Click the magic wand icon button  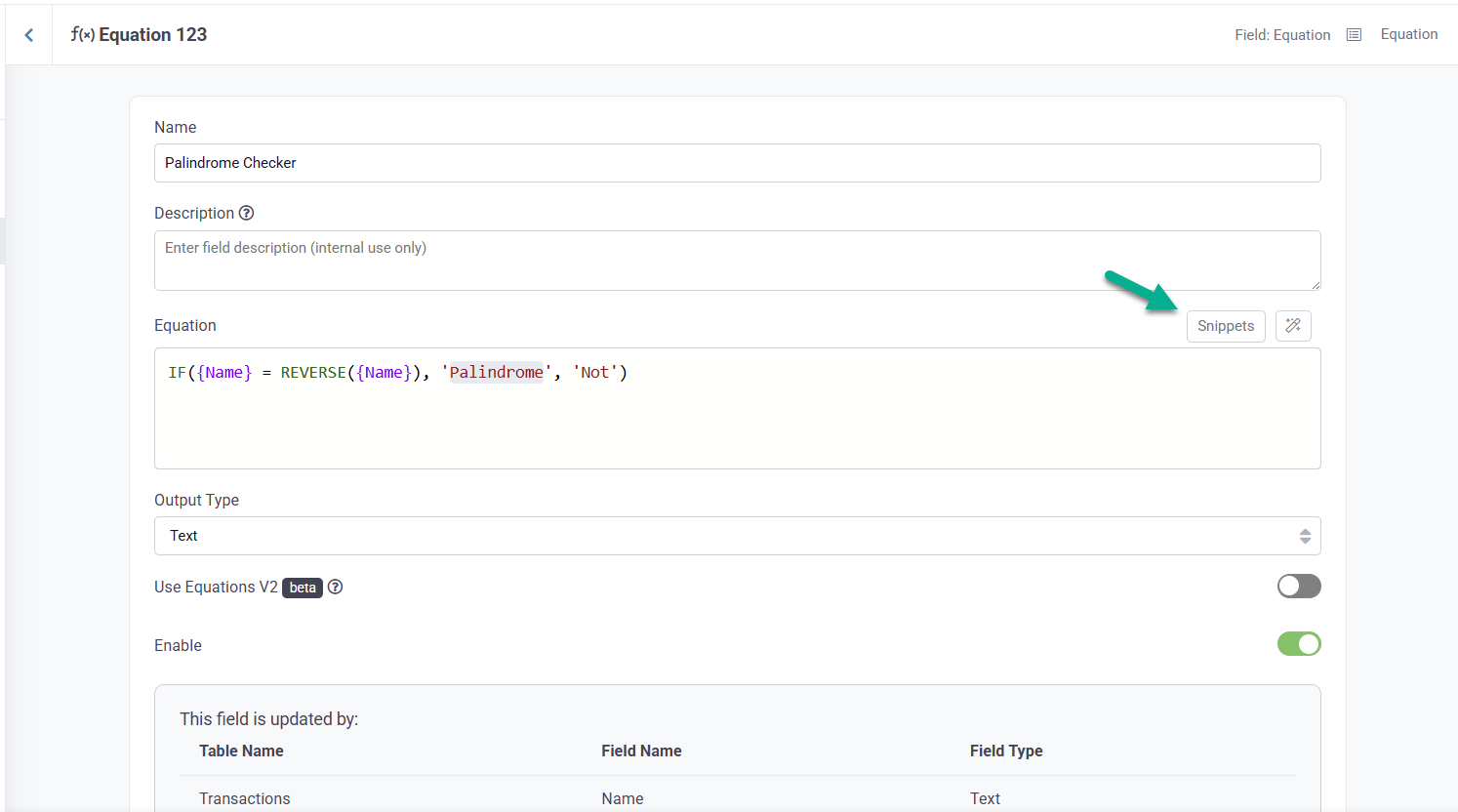[x=1293, y=326]
